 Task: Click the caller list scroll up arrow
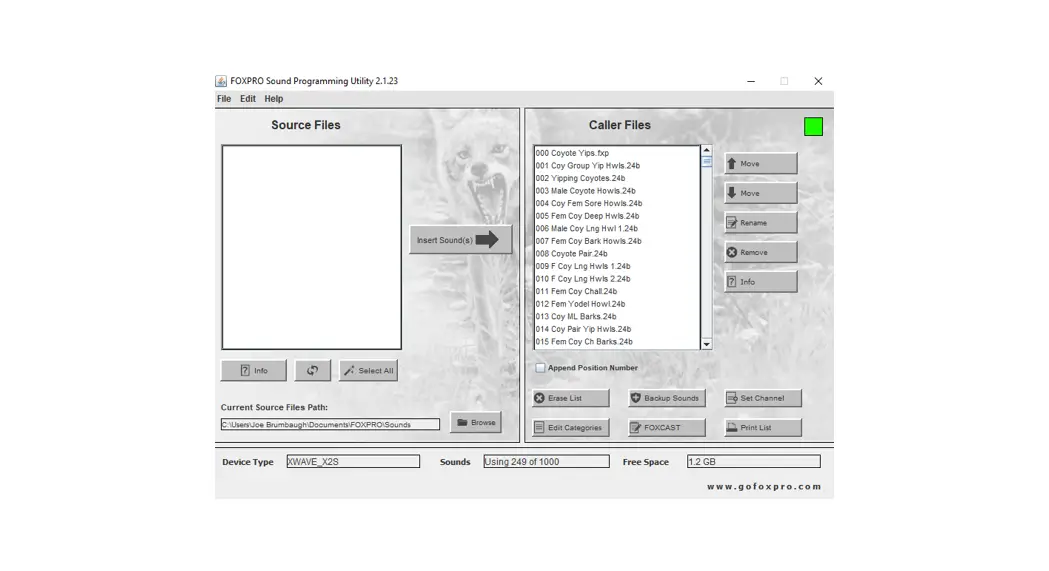[706, 150]
